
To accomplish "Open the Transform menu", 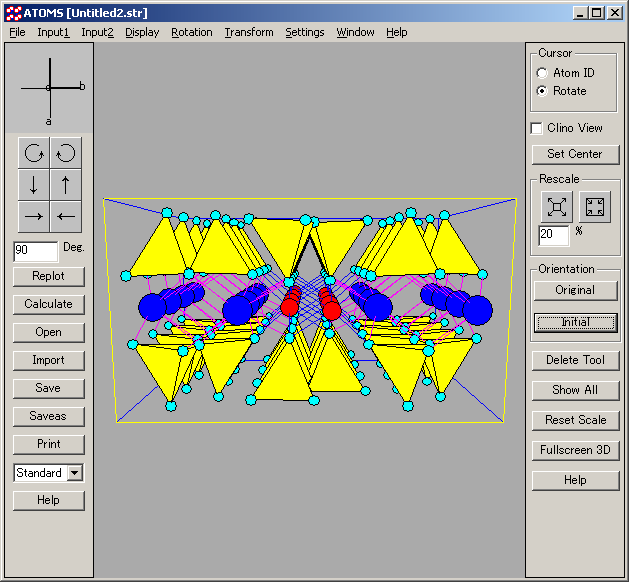I will [248, 32].
